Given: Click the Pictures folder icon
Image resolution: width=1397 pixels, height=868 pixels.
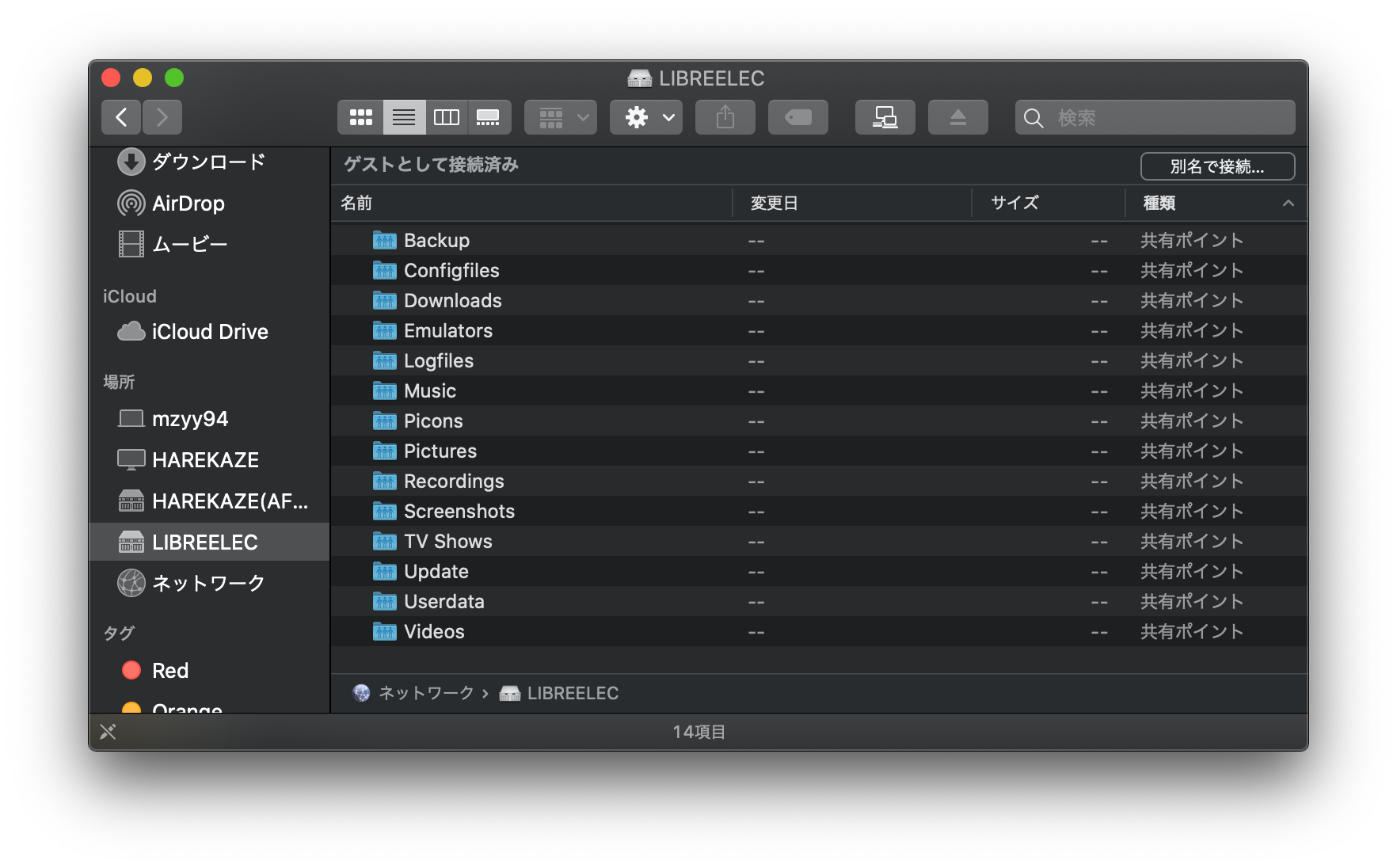Looking at the screenshot, I should tap(384, 451).
